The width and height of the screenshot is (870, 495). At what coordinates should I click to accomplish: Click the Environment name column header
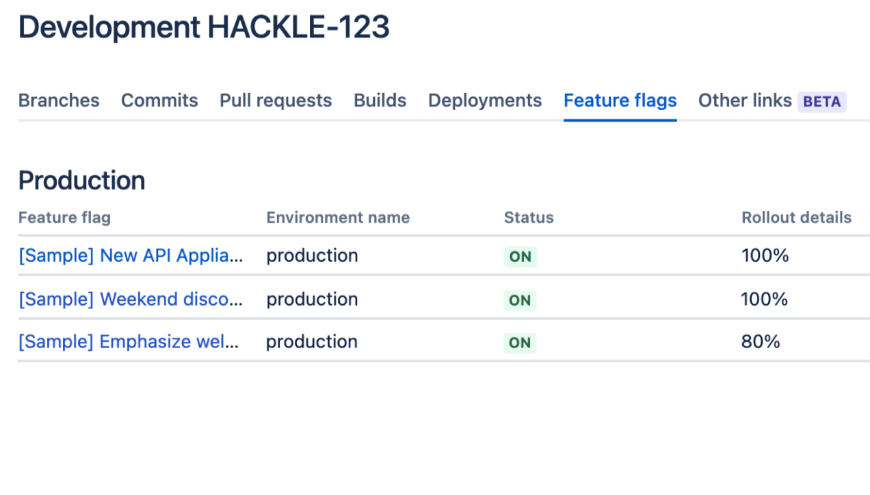coord(338,218)
